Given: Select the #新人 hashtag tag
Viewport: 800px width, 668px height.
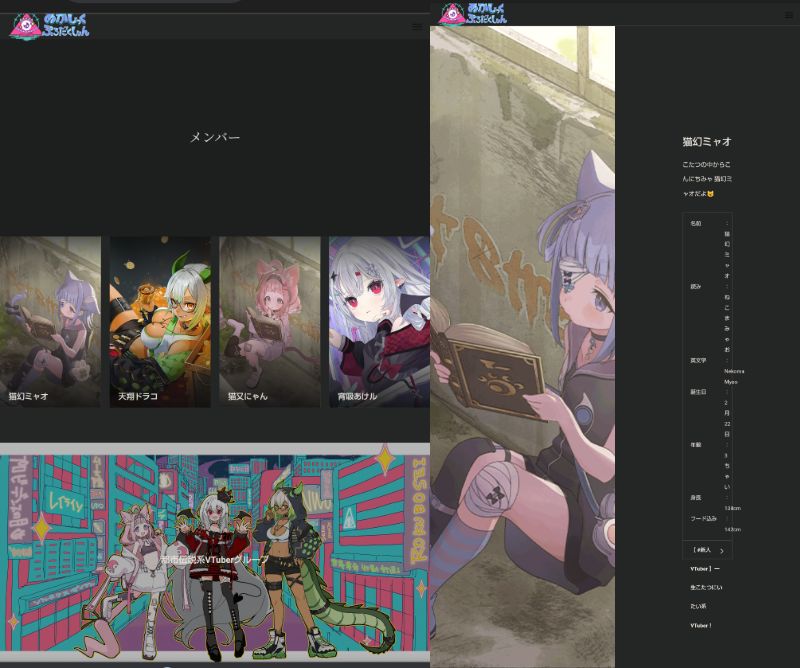Looking at the screenshot, I should coord(702,550).
